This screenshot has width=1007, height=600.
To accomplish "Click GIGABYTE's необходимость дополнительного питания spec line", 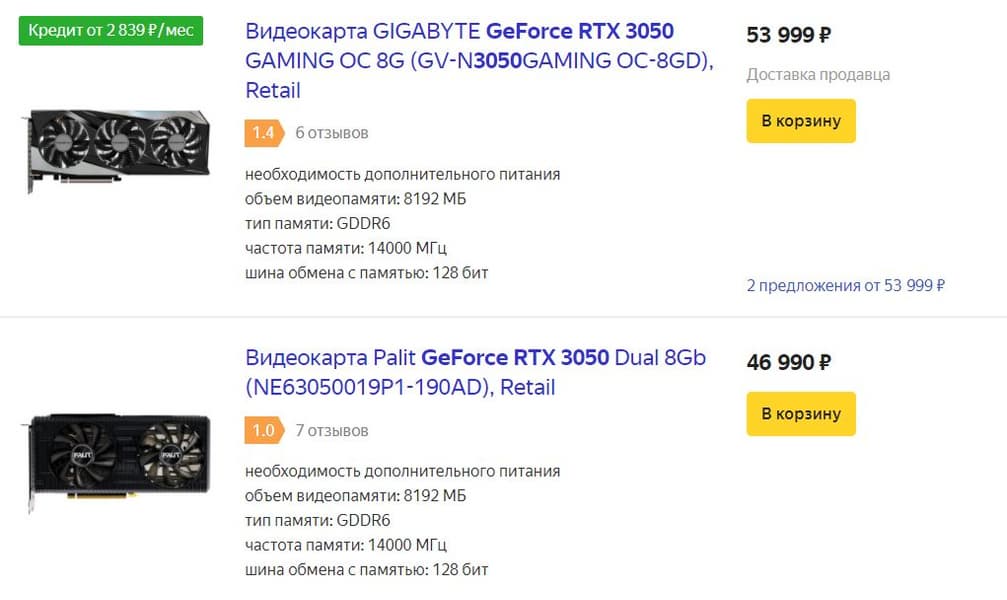I will coord(402,175).
